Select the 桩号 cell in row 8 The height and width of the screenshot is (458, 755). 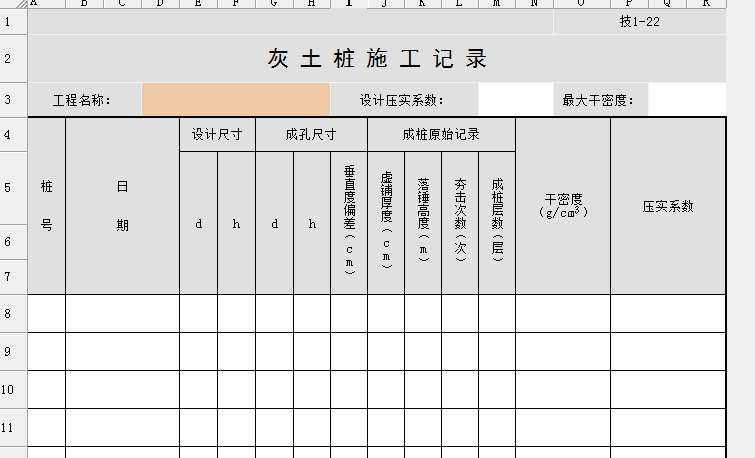[x=47, y=314]
